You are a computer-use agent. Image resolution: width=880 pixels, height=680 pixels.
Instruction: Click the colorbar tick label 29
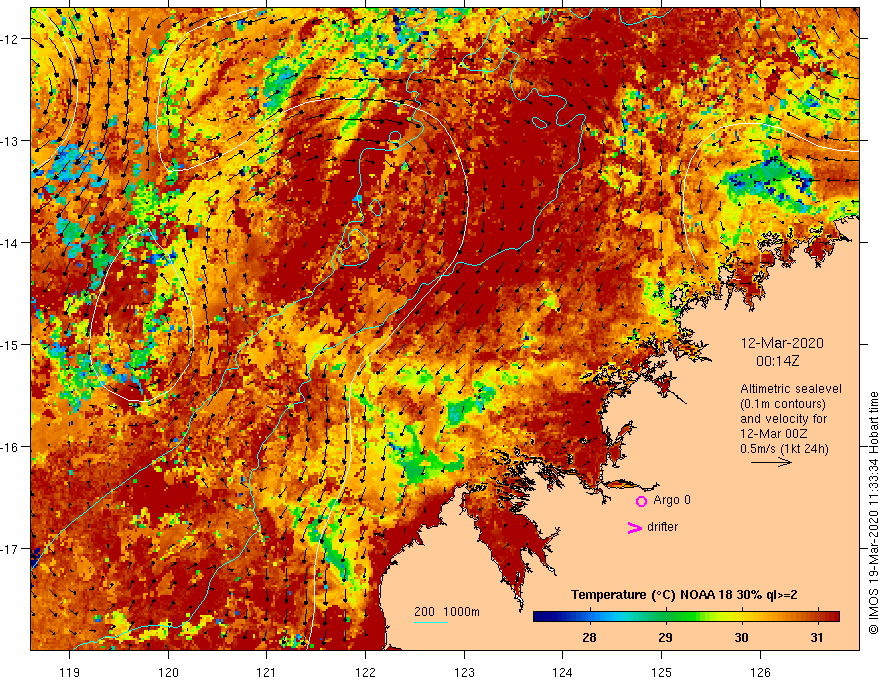click(665, 637)
